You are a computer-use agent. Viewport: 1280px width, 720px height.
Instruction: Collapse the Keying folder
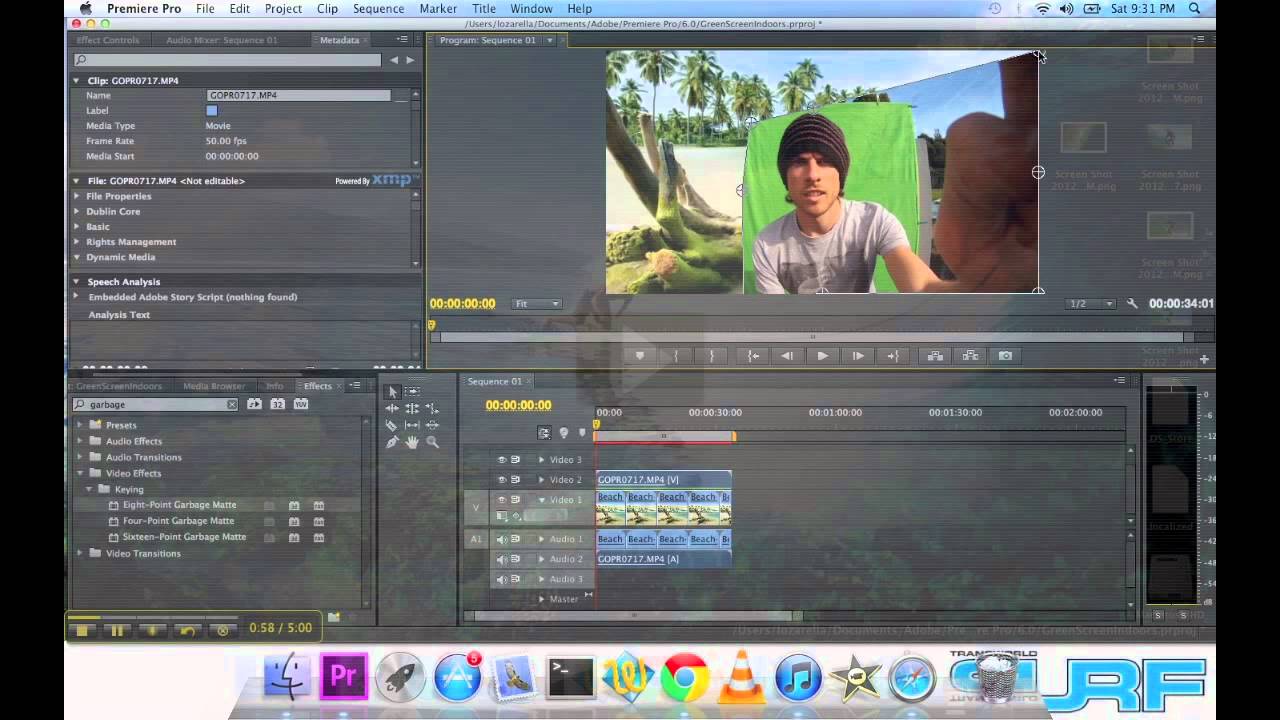tap(89, 489)
